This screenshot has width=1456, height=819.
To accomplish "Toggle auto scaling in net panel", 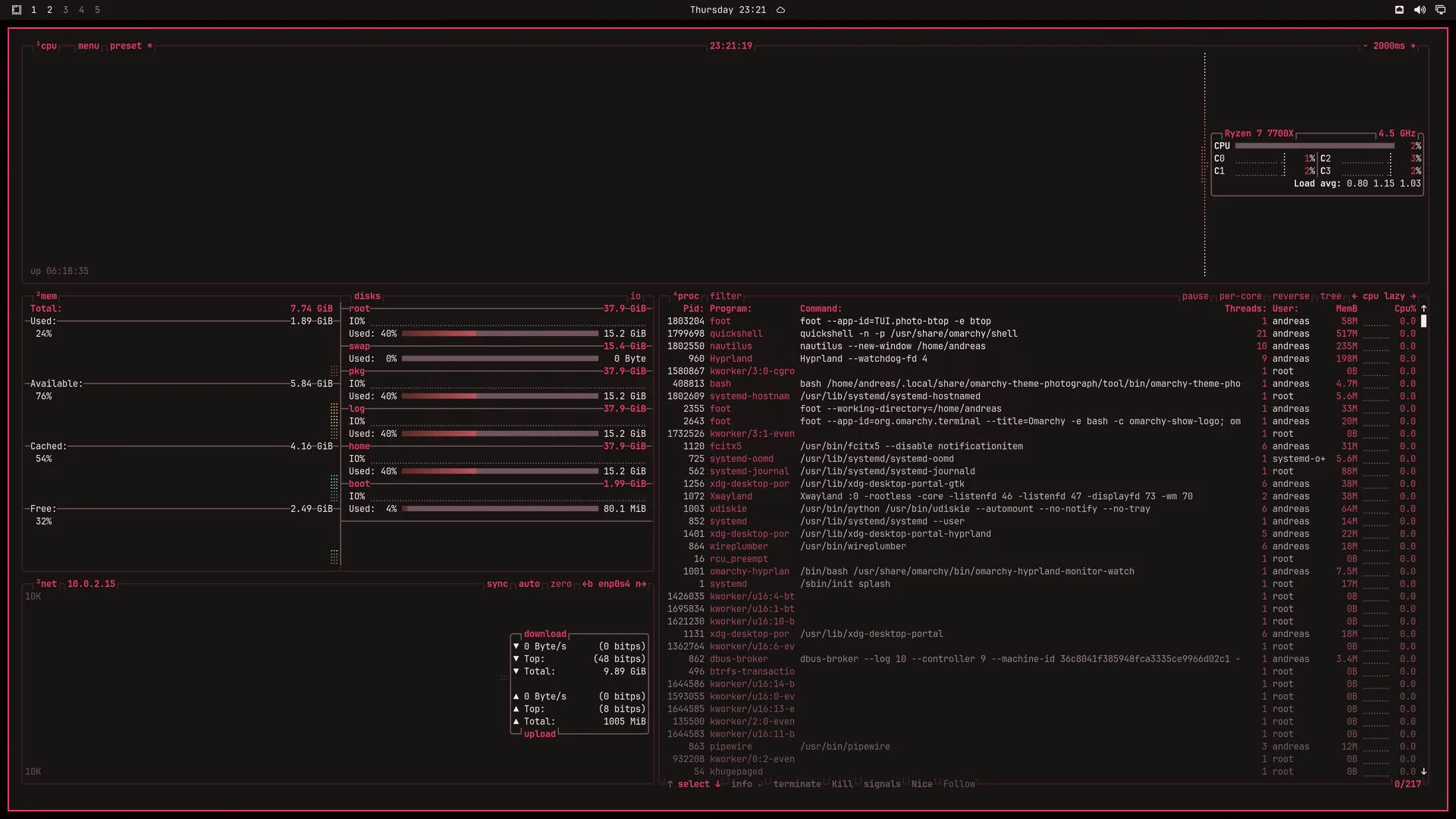I will (x=529, y=584).
